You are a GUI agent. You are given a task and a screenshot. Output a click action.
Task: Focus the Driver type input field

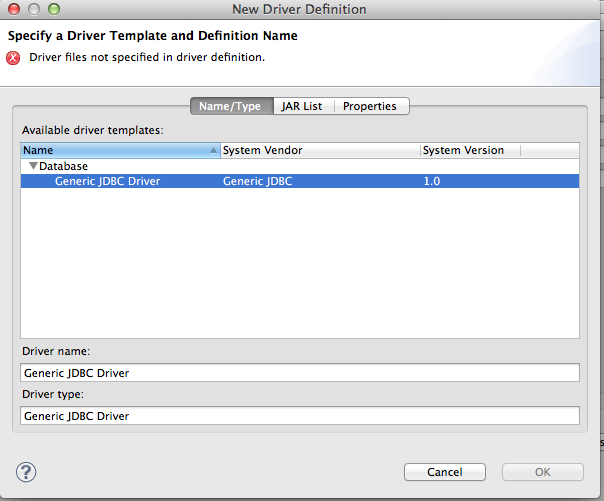pyautogui.click(x=300, y=416)
